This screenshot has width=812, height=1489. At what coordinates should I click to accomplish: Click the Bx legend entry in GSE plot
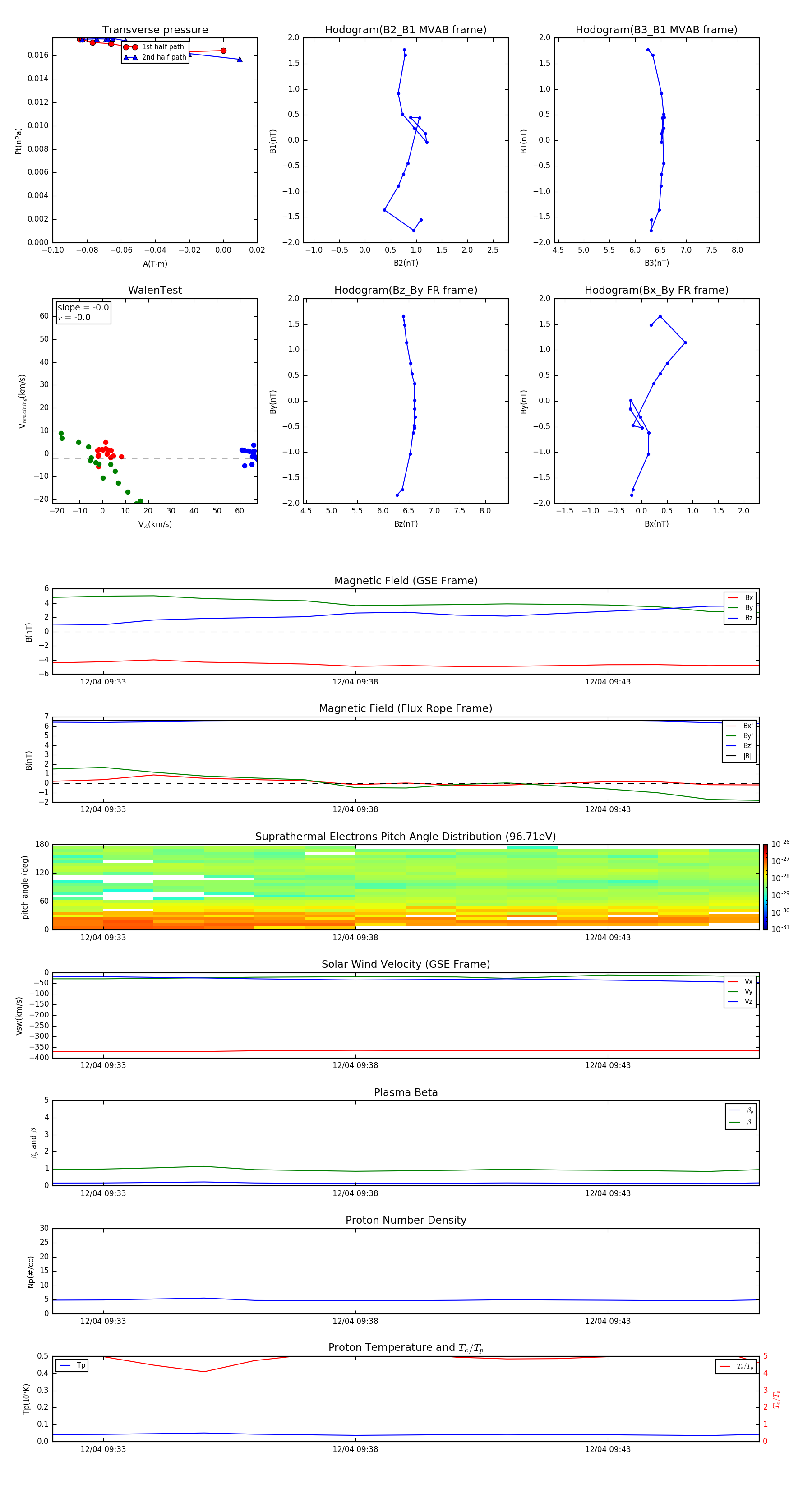point(740,598)
